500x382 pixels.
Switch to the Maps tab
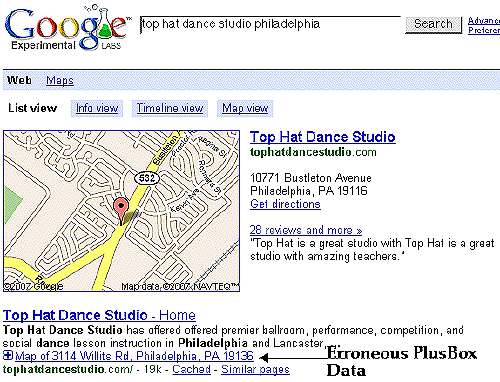(60, 80)
